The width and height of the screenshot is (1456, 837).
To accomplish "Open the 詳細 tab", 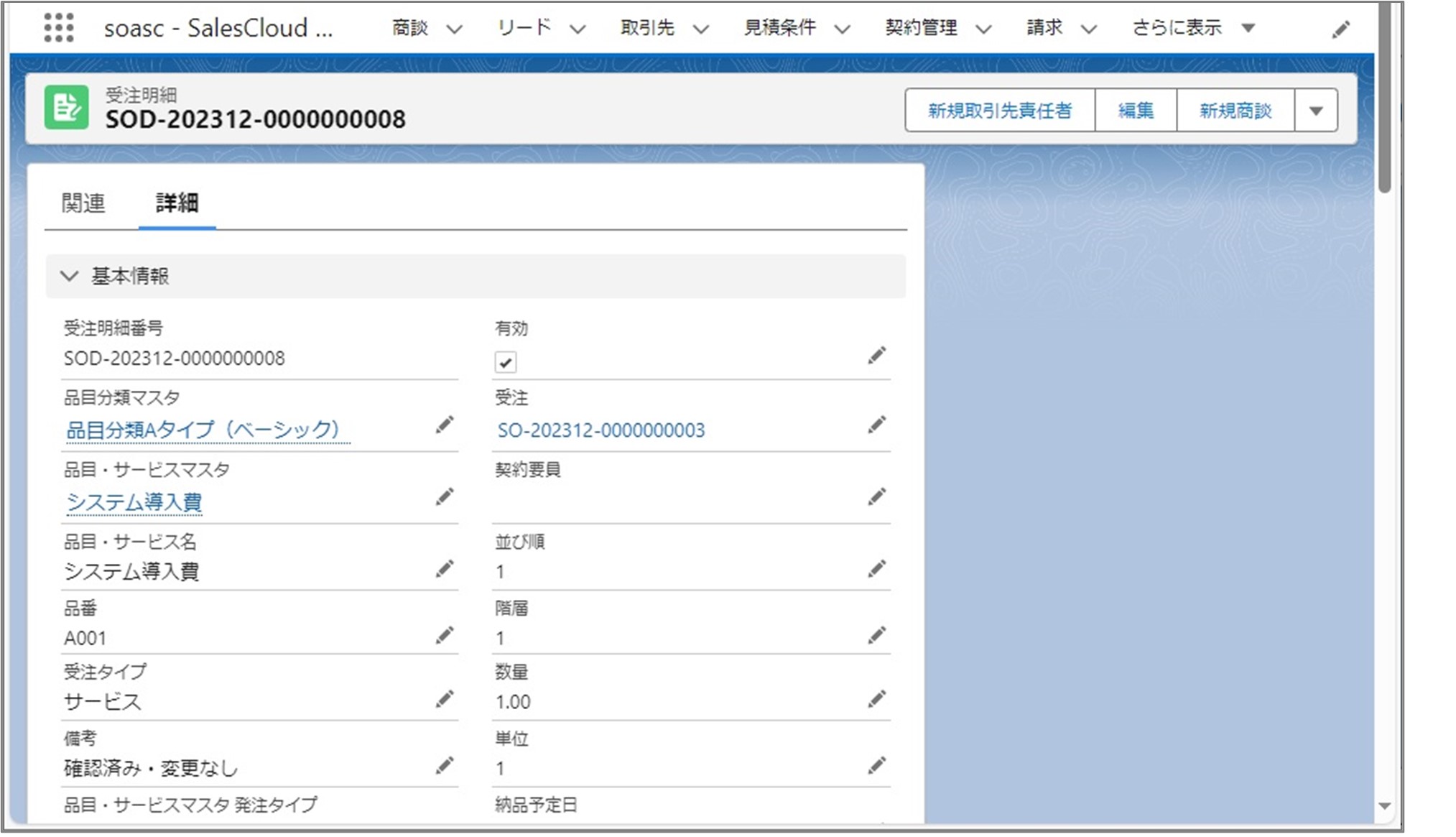I will click(x=175, y=203).
